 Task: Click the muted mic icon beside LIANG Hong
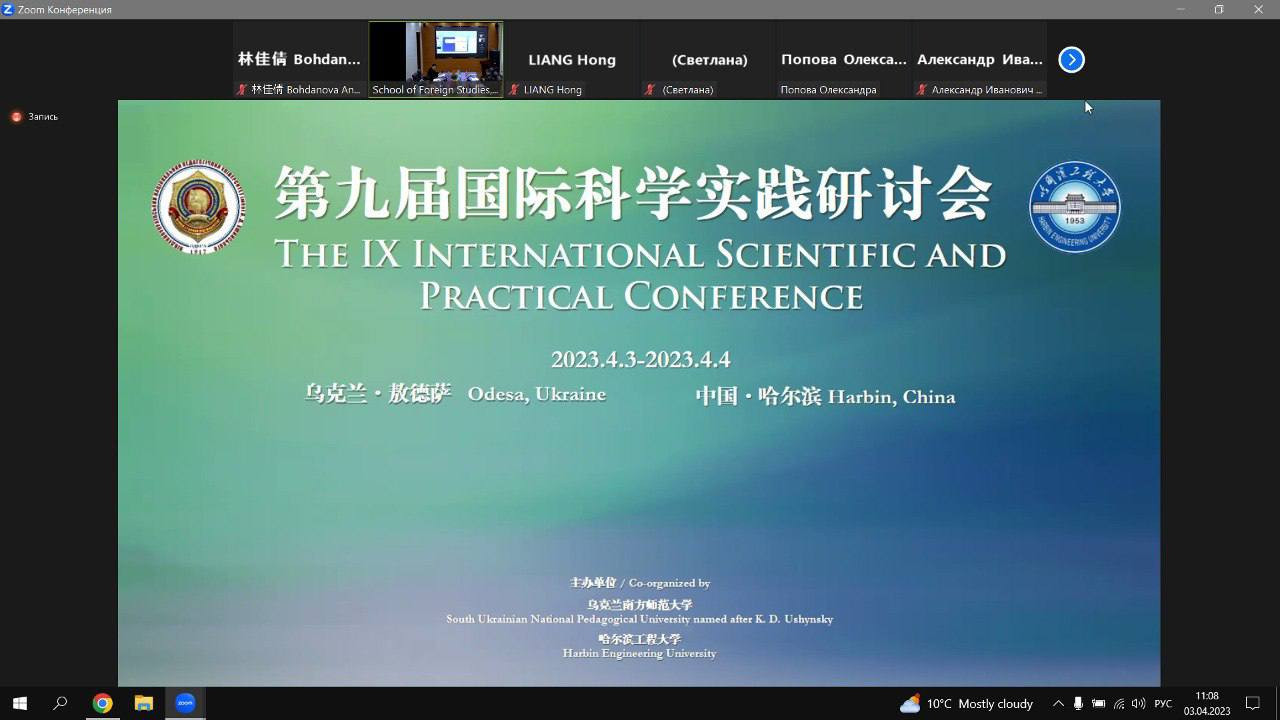click(514, 90)
